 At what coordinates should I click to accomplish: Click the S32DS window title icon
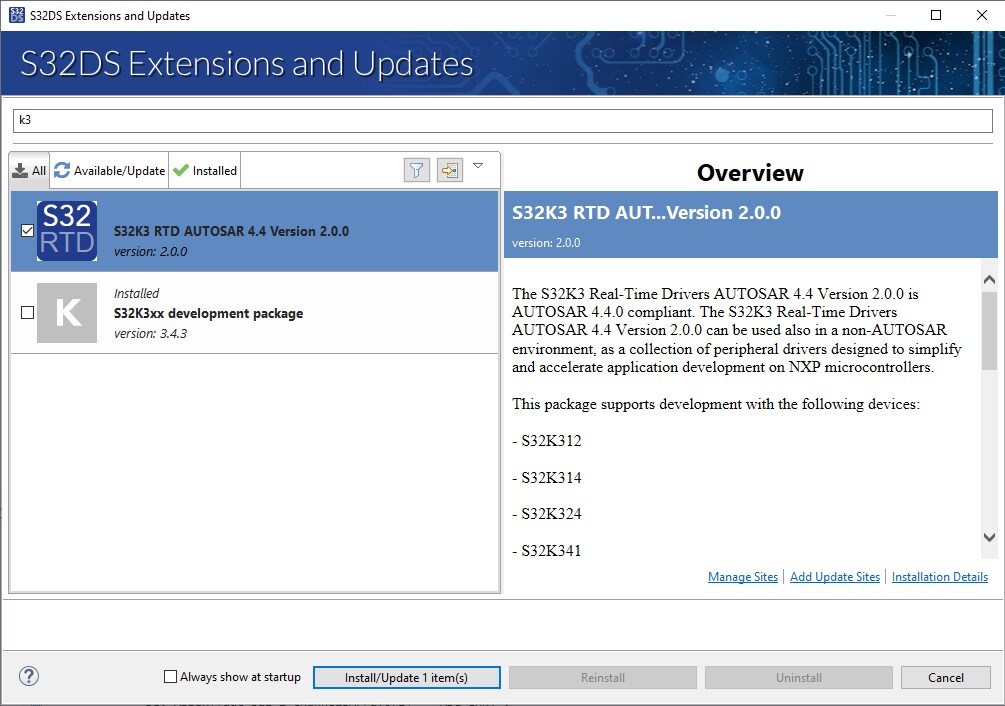tap(16, 15)
